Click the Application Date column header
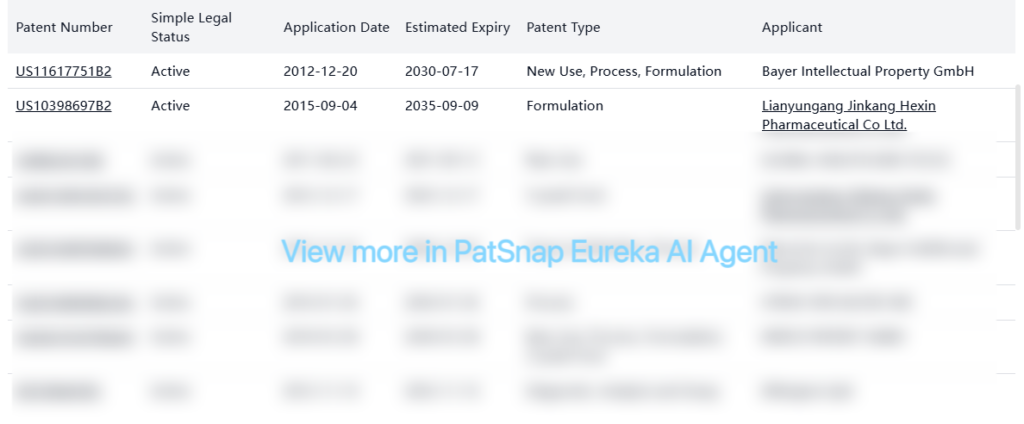1024x424 pixels. tap(336, 28)
